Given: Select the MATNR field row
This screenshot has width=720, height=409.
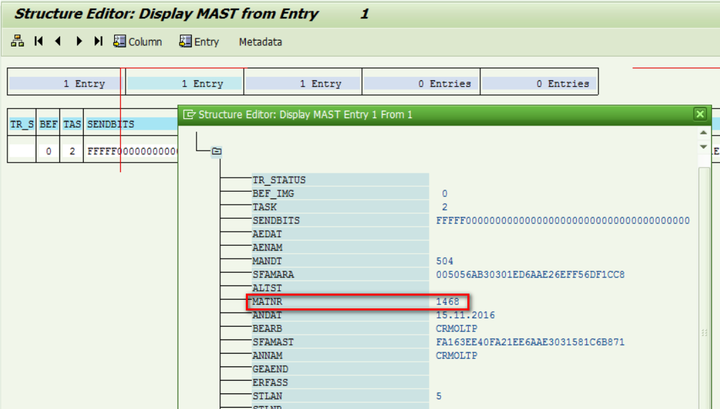Looking at the screenshot, I should [340, 302].
